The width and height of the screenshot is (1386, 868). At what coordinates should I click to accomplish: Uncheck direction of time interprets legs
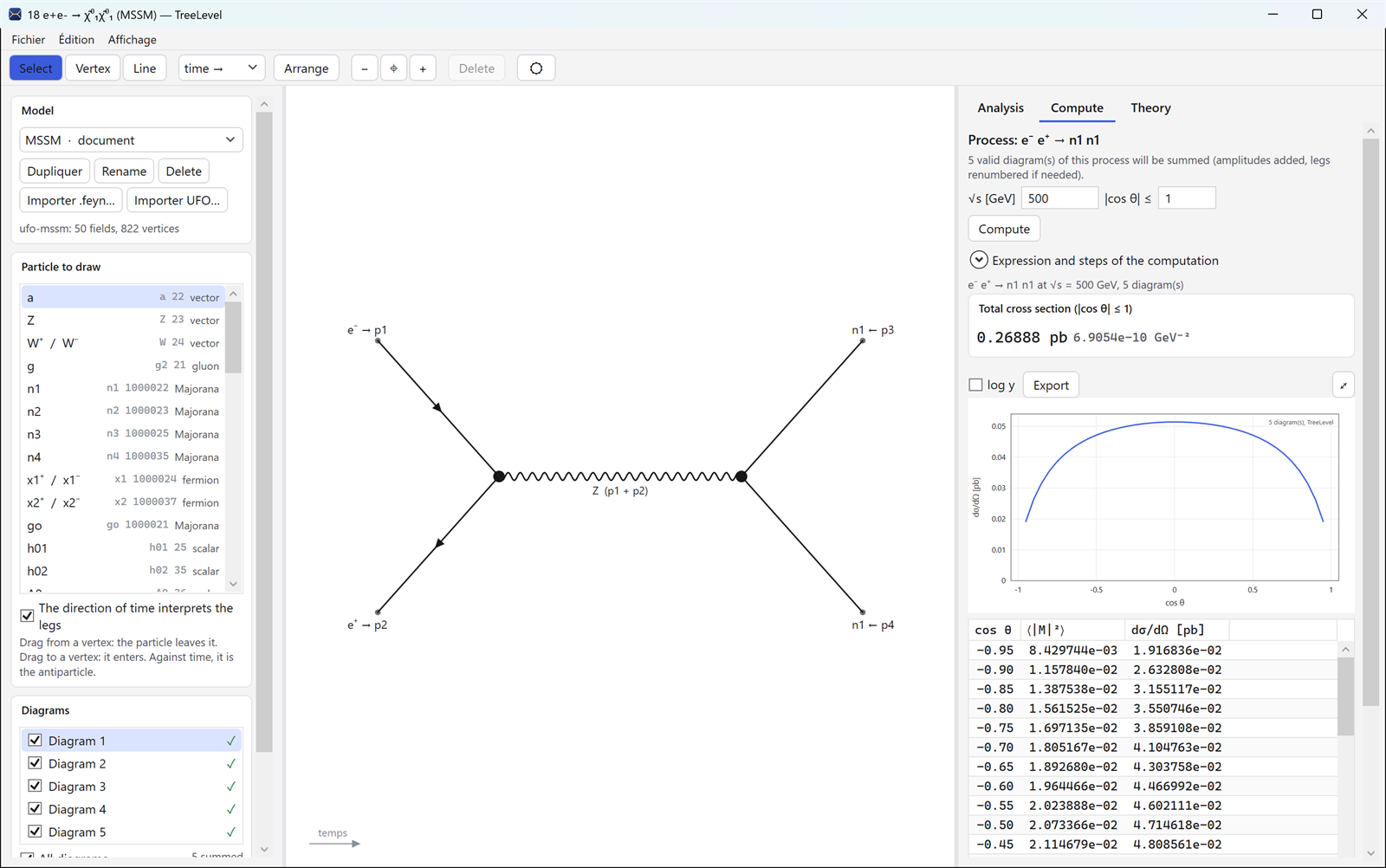coord(27,616)
